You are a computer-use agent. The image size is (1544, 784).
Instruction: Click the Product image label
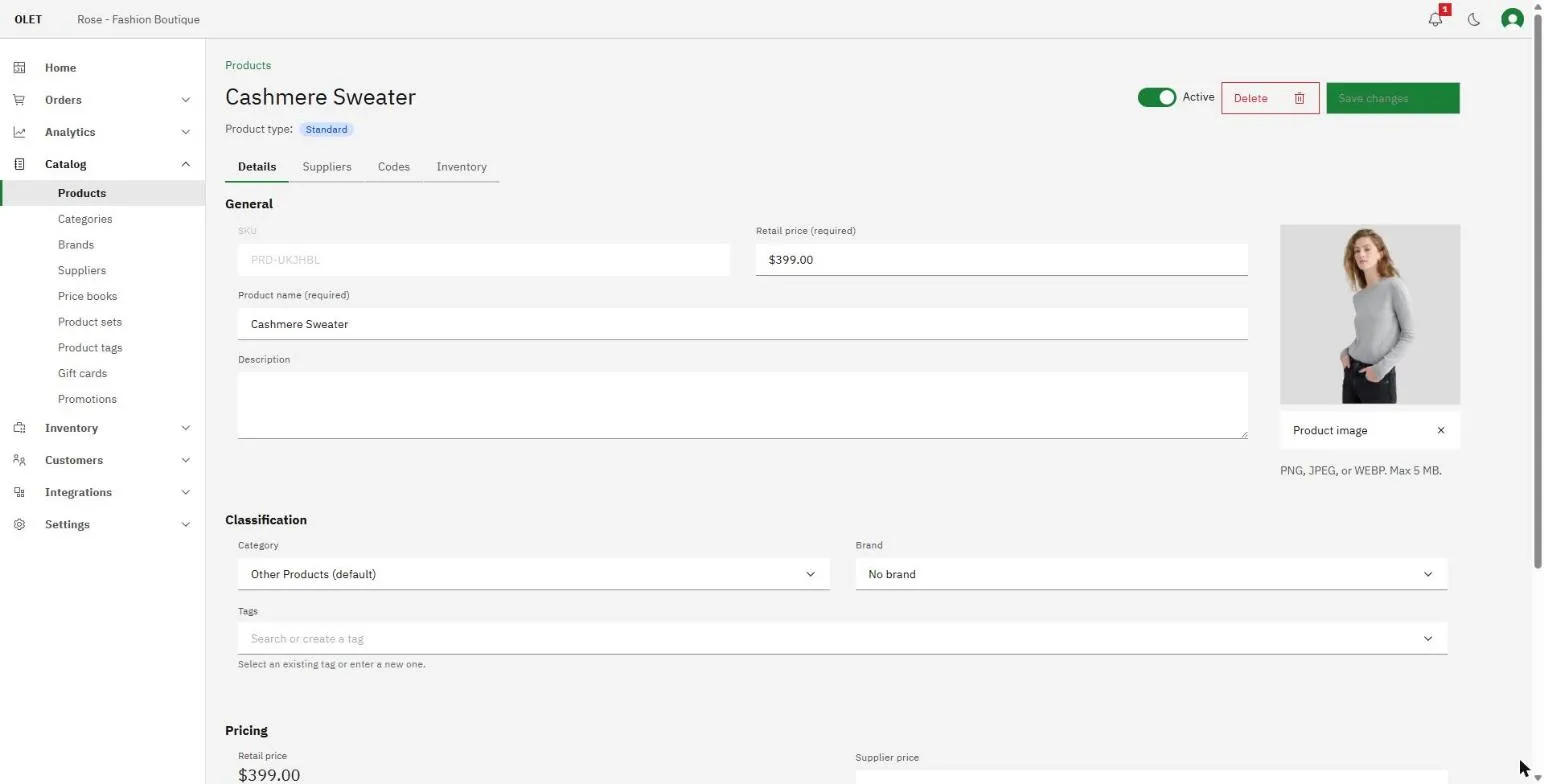(x=1330, y=430)
